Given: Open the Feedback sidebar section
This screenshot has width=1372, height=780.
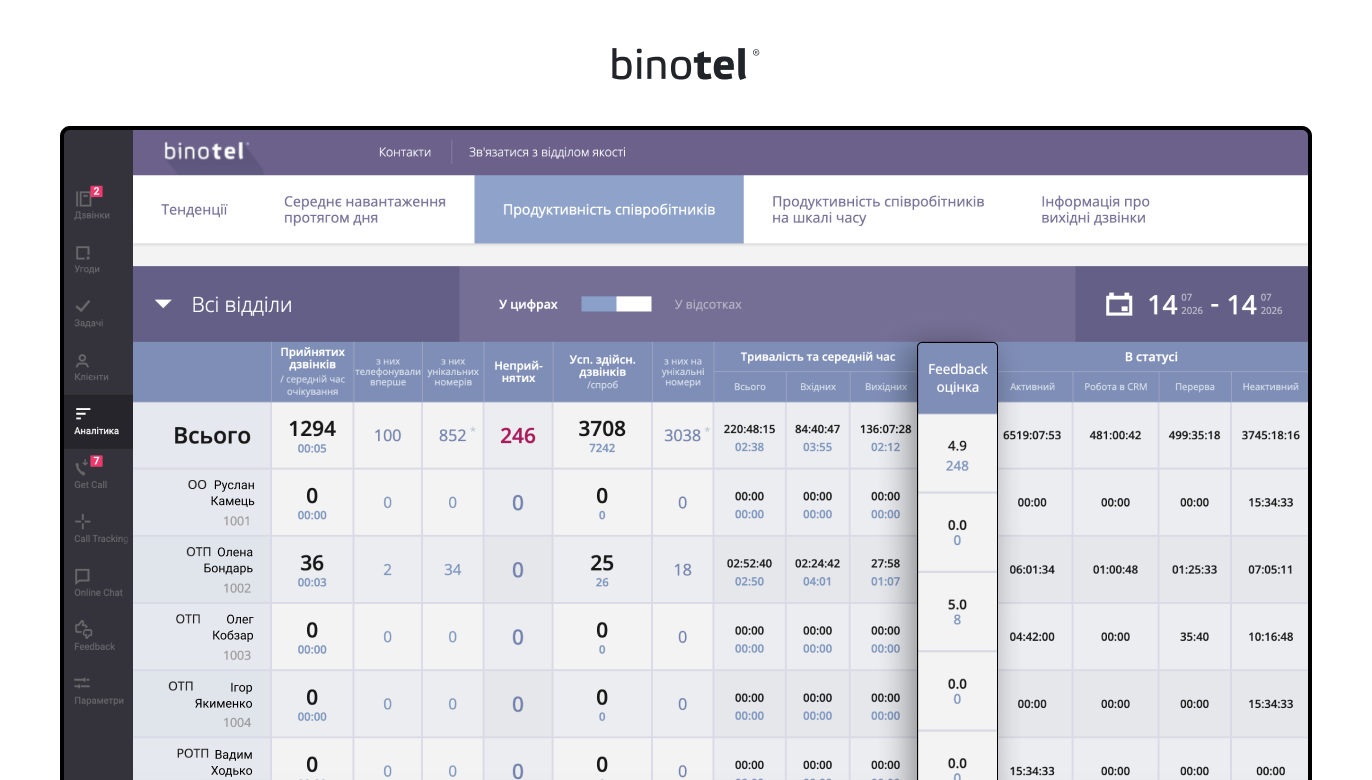Looking at the screenshot, I should click(94, 636).
